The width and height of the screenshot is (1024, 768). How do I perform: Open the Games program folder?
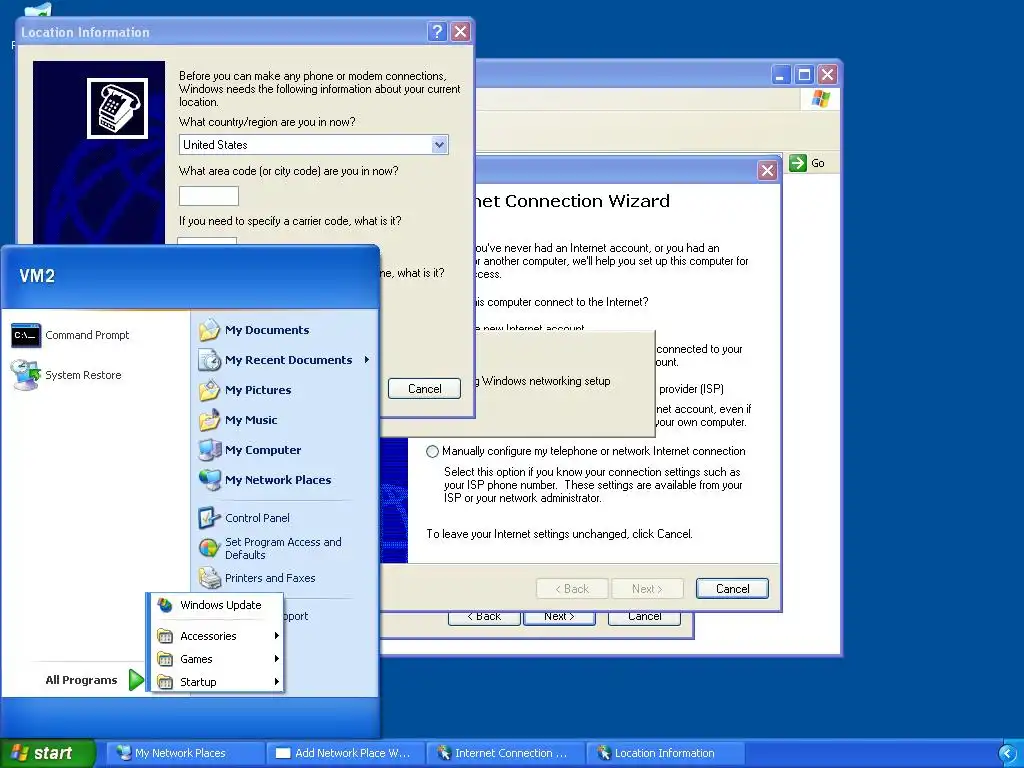coord(217,659)
